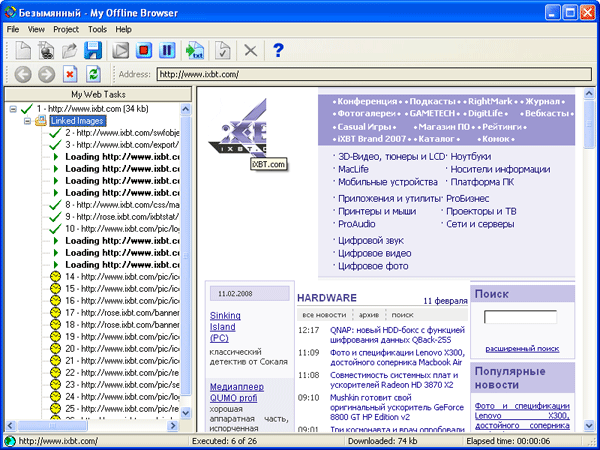Click the checkmark document toolbar icon
Viewport: 600px width, 450px height.
coord(223,50)
